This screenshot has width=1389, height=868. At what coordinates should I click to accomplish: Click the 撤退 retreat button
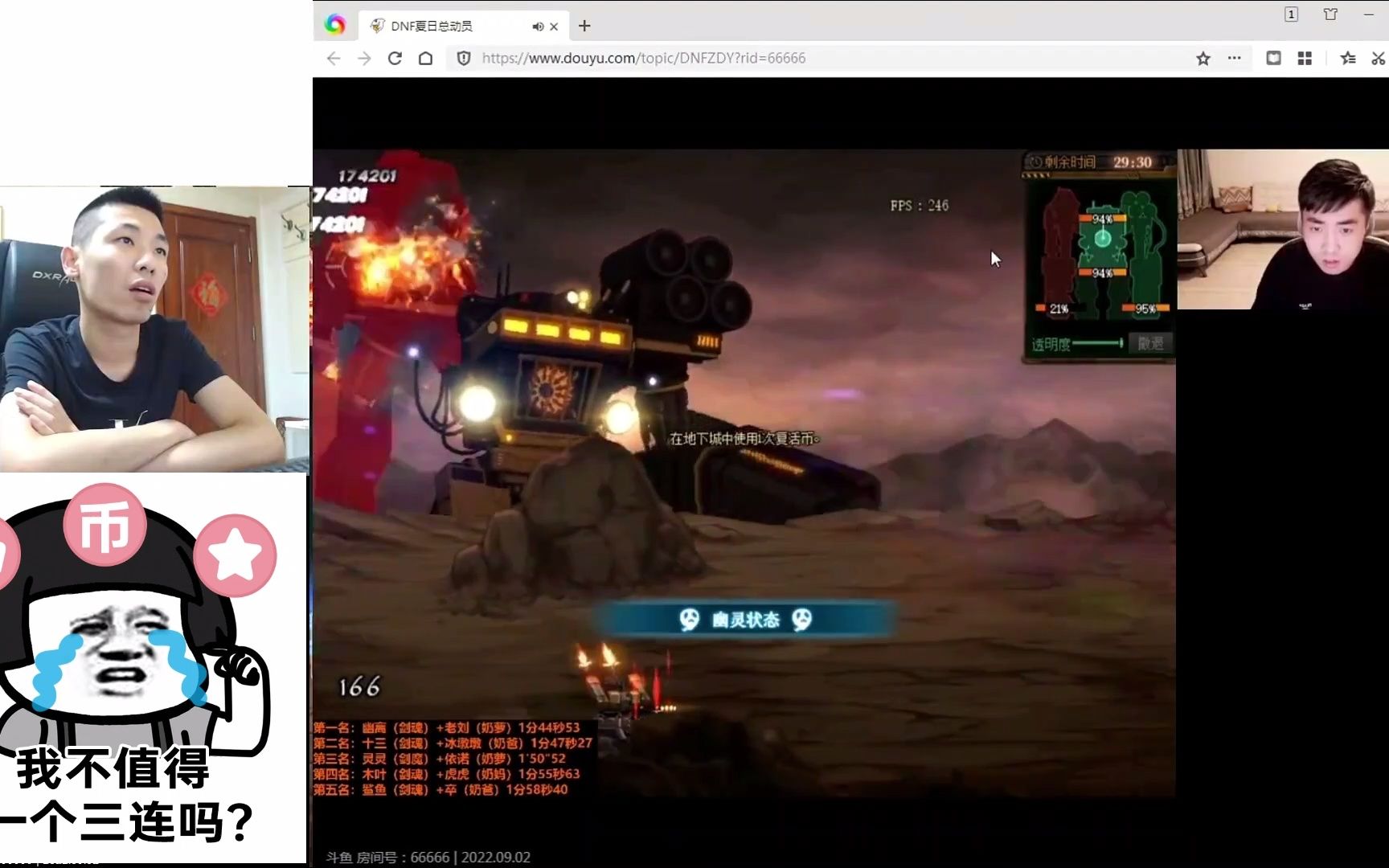(1150, 343)
